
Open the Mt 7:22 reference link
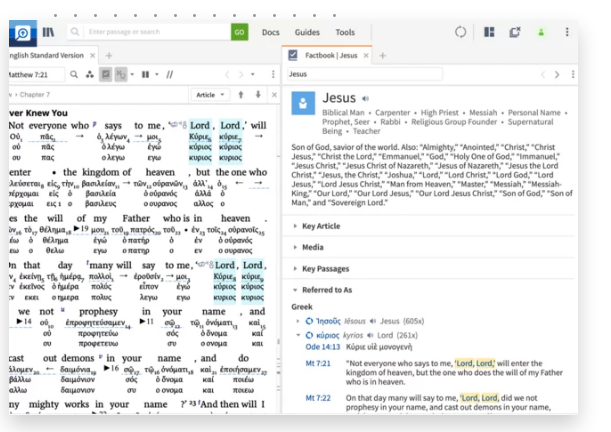318,398
